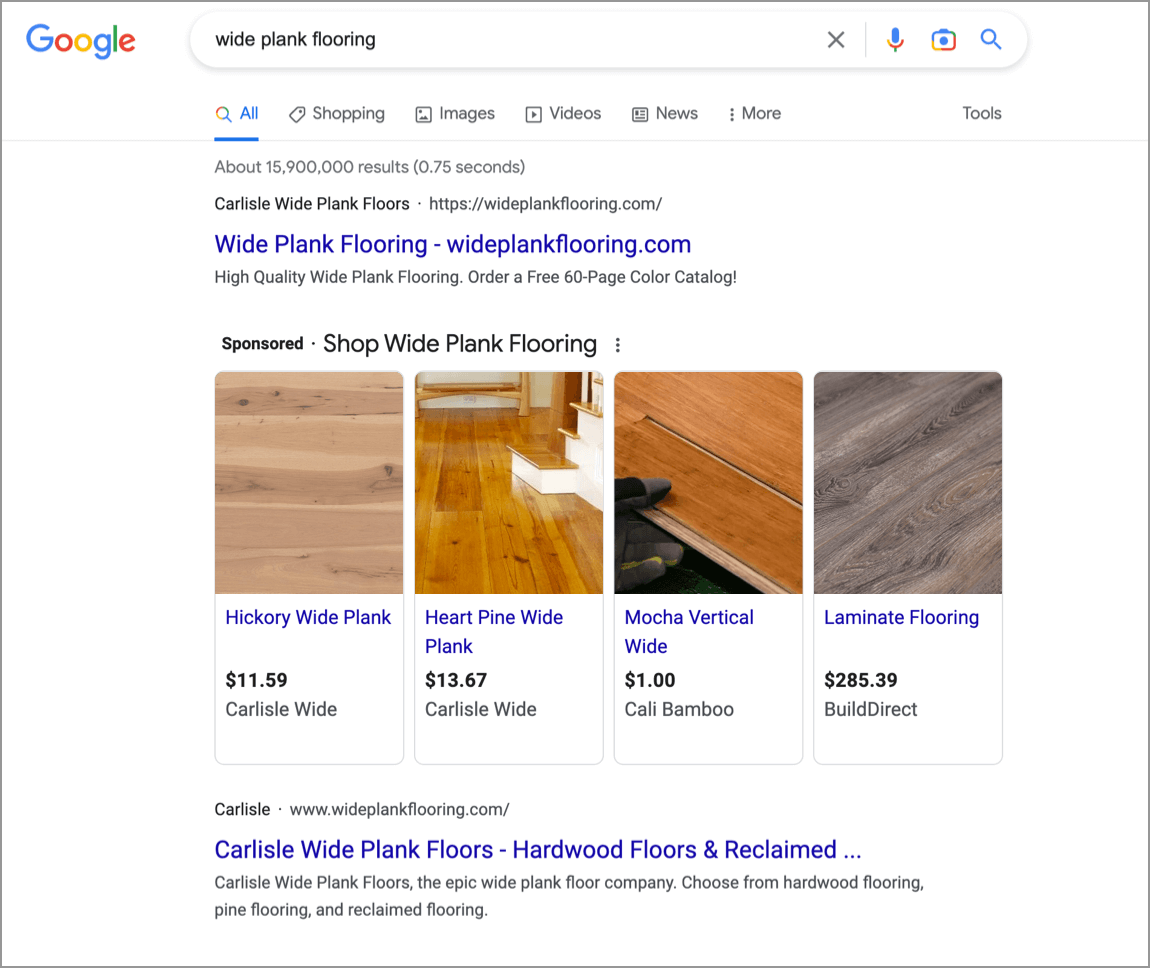Click the https://wideplankflooring.com/ URL text
Viewport: 1150px width, 968px height.
click(x=546, y=204)
